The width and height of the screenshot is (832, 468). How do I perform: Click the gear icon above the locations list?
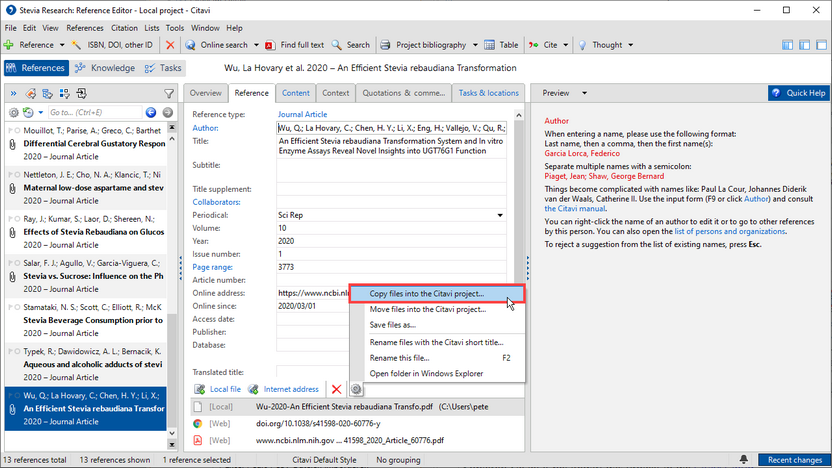356,389
